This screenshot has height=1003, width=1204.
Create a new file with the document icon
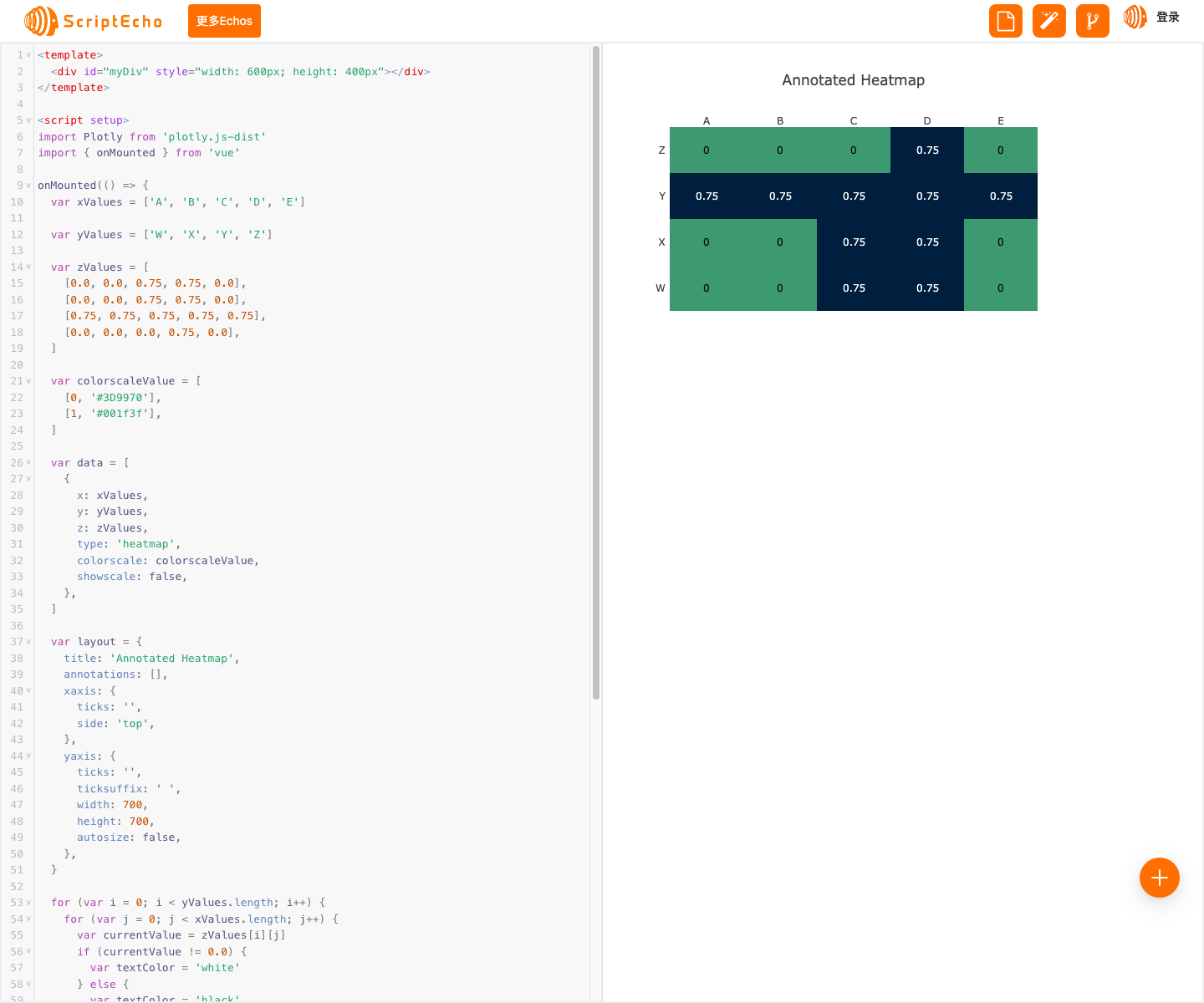1005,21
